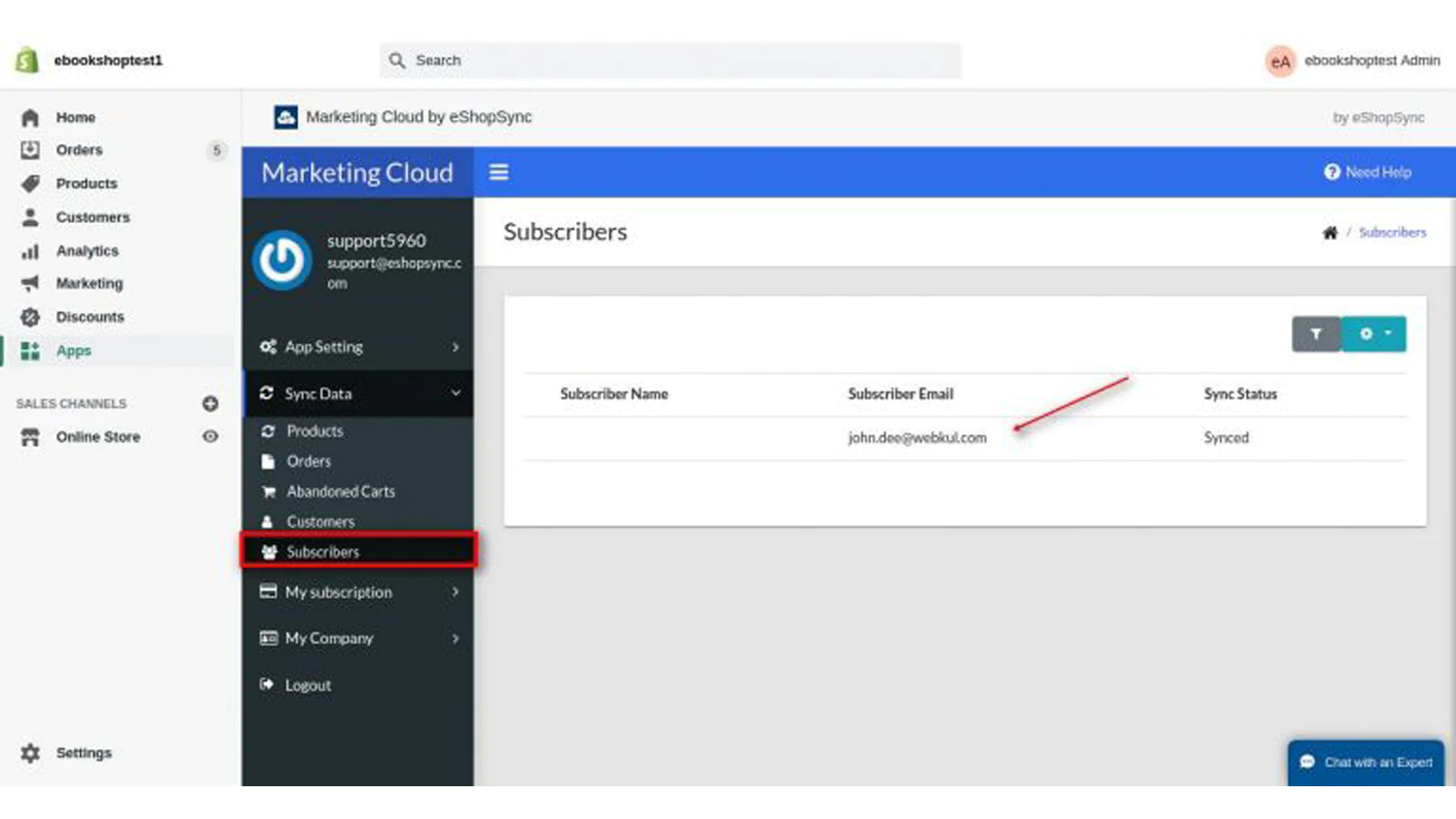Click Subscriber Email column header
Viewport: 1456px width, 819px height.
[901, 394]
